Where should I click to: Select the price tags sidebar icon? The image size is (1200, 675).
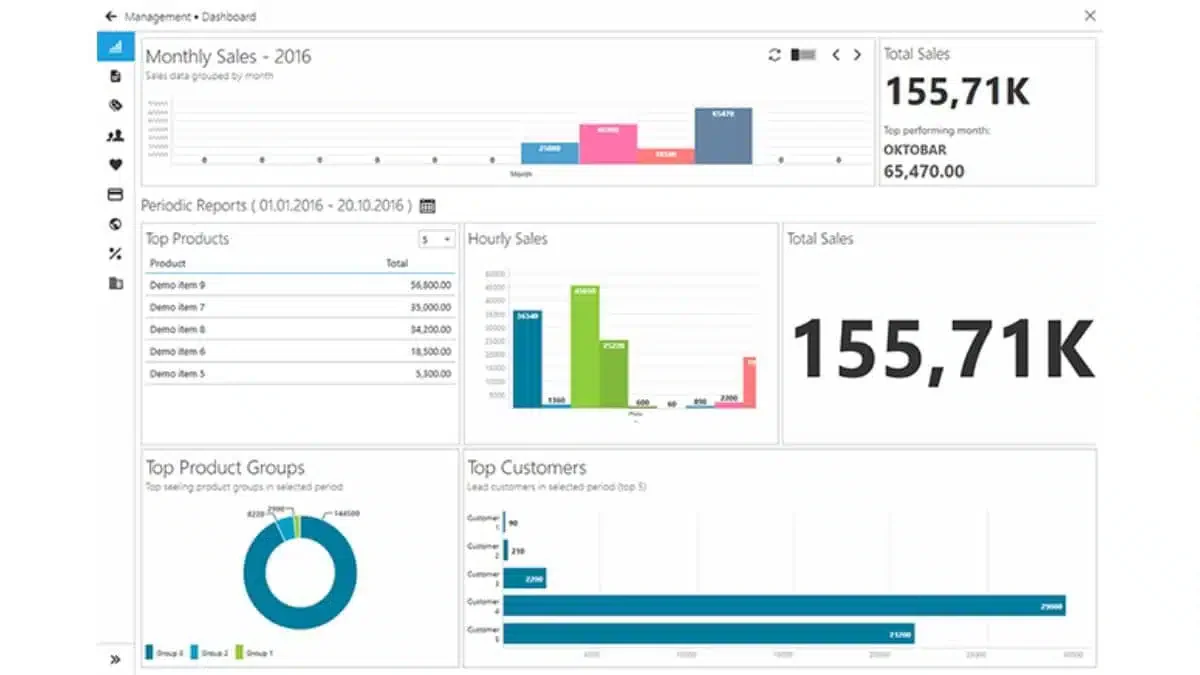tap(115, 105)
